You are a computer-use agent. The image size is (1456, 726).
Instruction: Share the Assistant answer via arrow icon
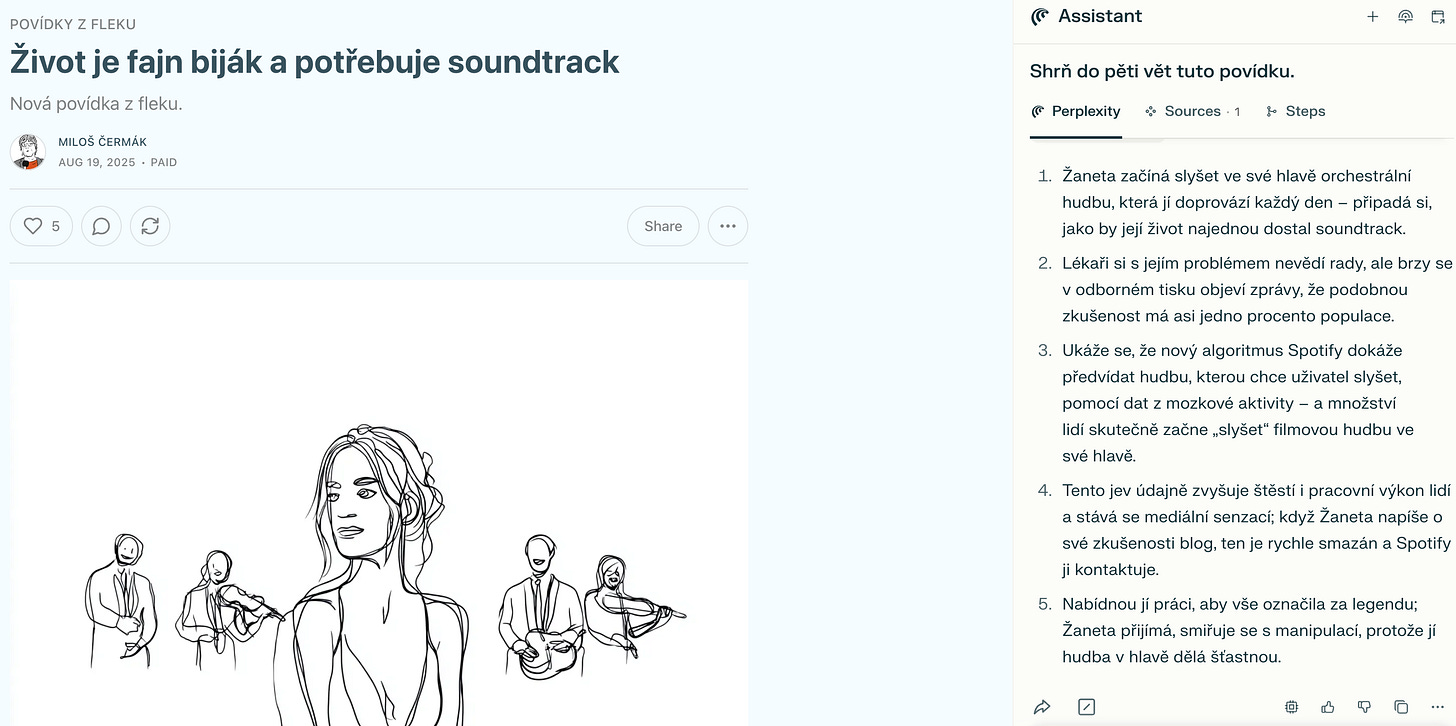click(1042, 707)
